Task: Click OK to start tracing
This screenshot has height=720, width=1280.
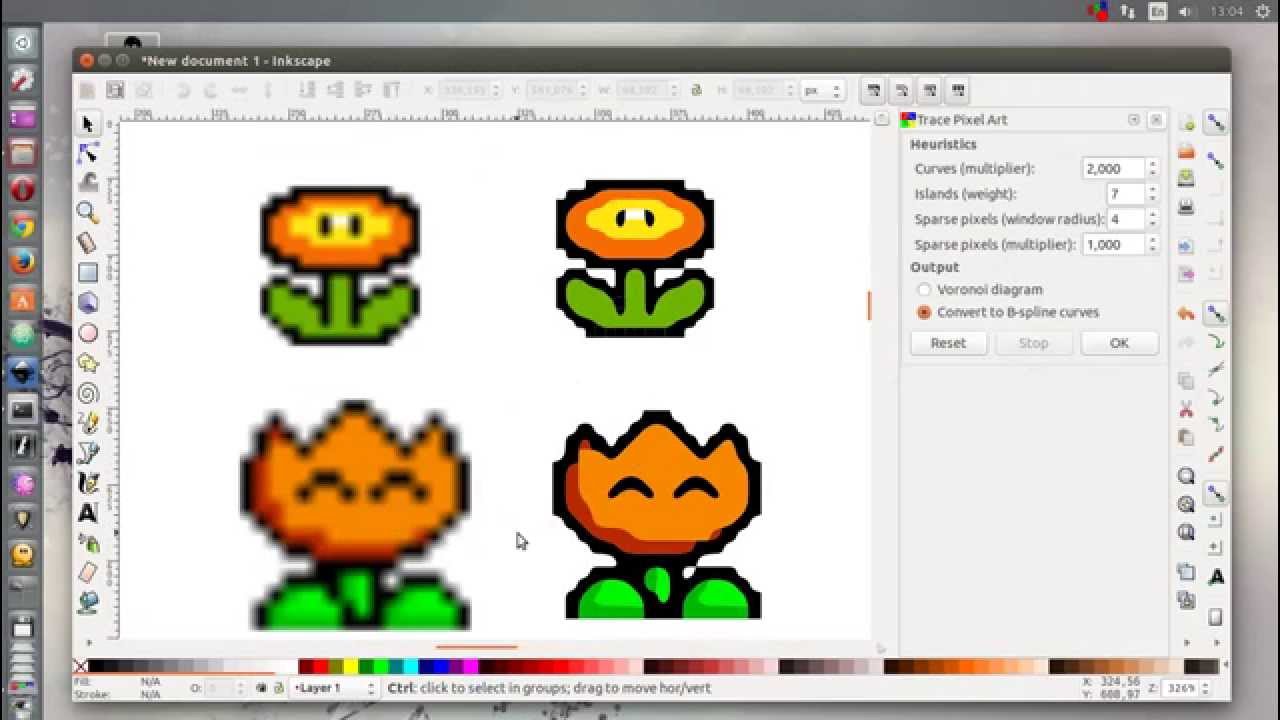Action: coord(1119,343)
